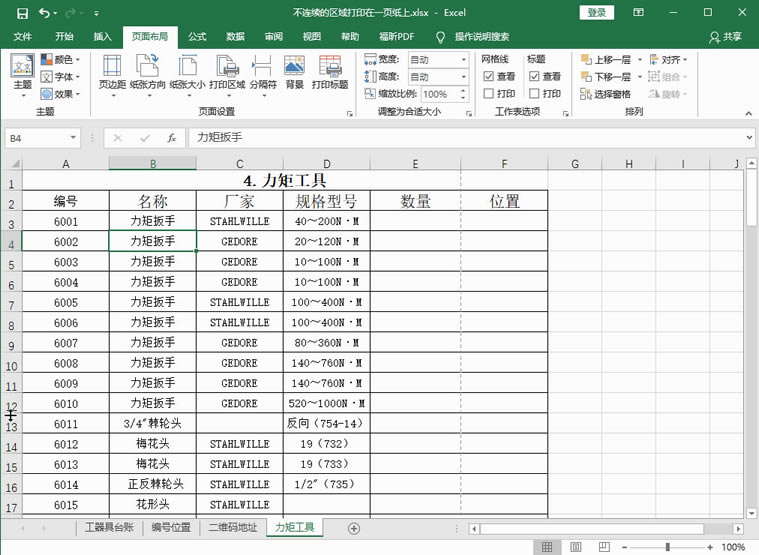Open the Name Box dropdown arrow
This screenshot has height=555, width=759.
(x=73, y=138)
